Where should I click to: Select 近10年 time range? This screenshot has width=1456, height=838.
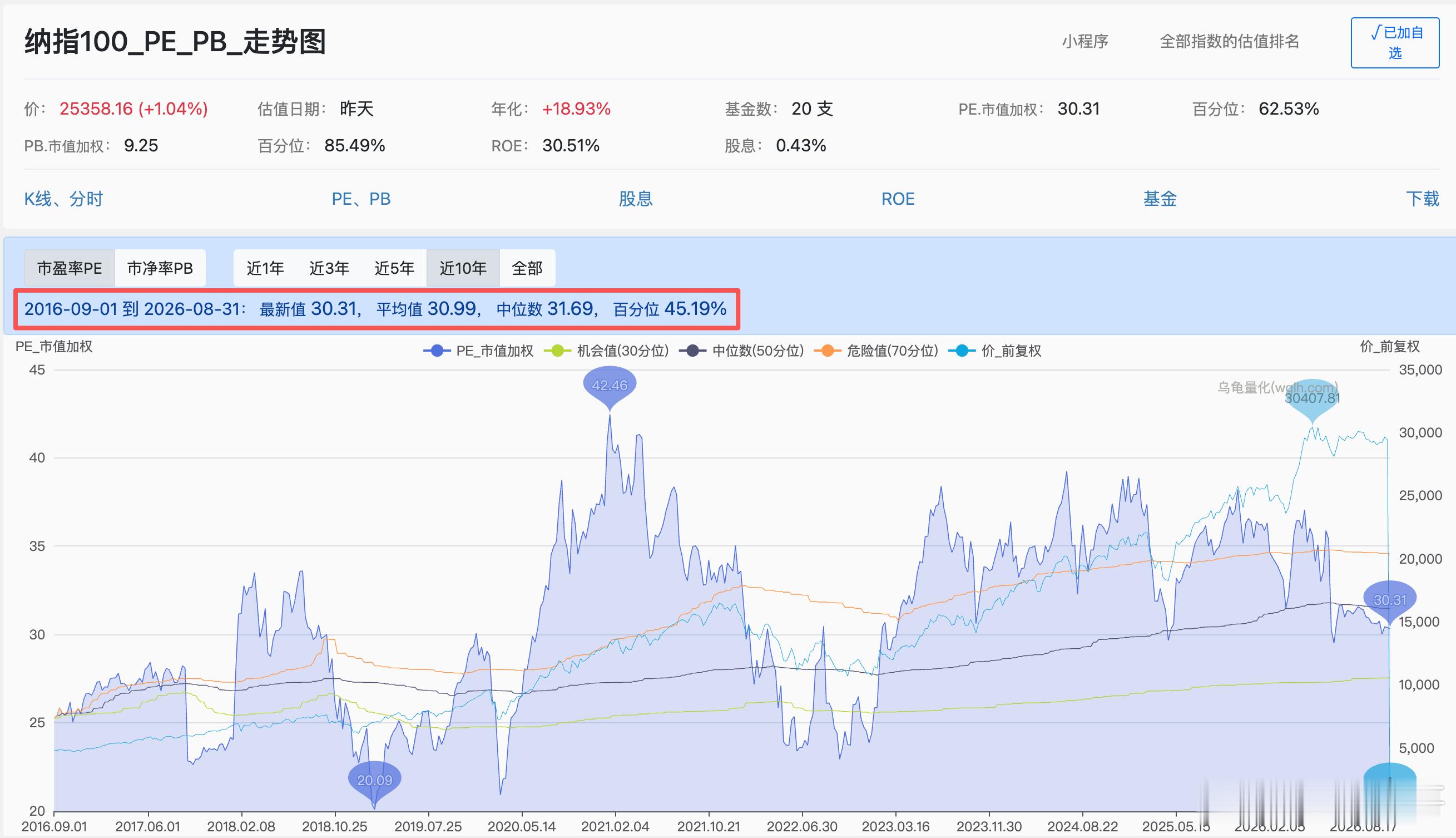[463, 268]
